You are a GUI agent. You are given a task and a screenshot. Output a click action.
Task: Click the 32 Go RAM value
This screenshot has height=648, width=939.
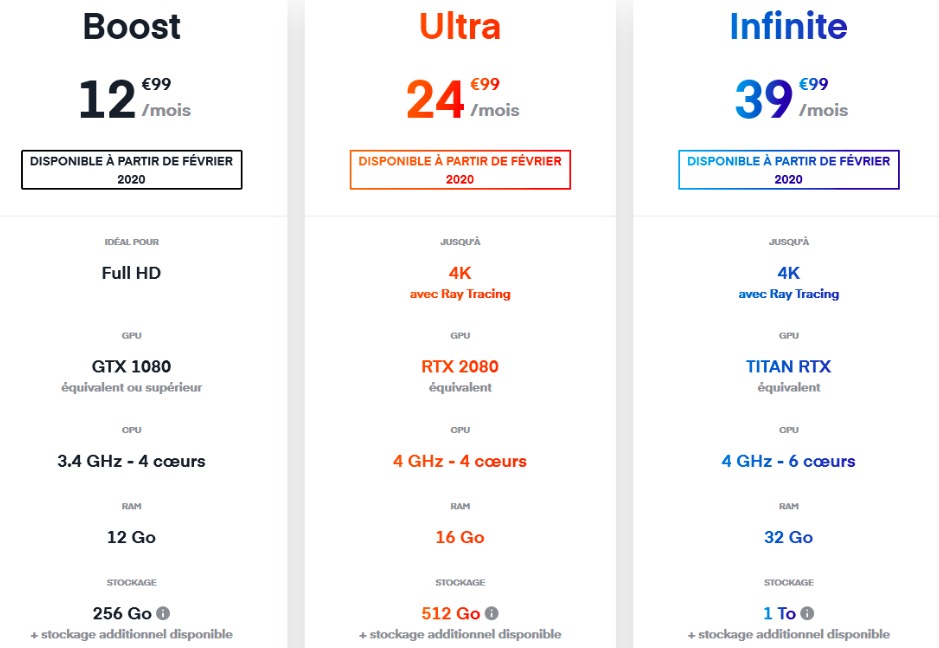(788, 537)
